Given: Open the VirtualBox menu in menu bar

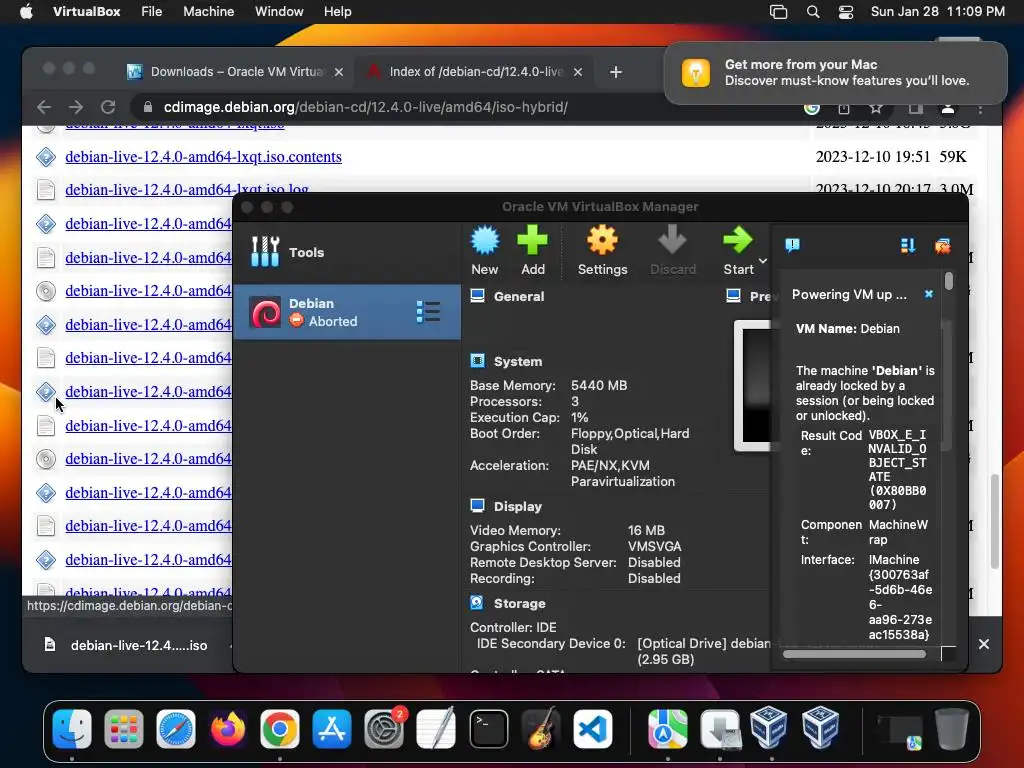Looking at the screenshot, I should [x=86, y=12].
